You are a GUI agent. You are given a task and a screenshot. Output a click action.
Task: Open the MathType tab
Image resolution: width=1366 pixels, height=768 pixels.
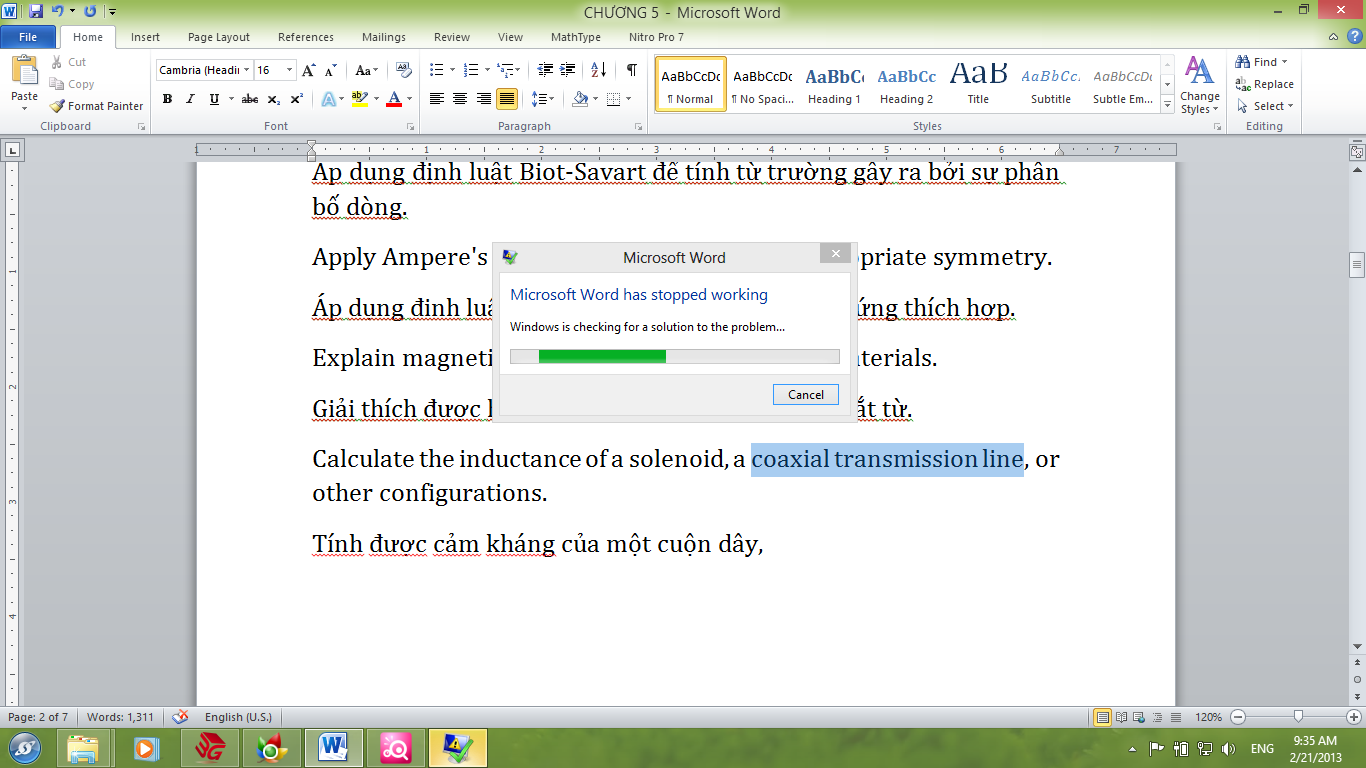(x=576, y=37)
